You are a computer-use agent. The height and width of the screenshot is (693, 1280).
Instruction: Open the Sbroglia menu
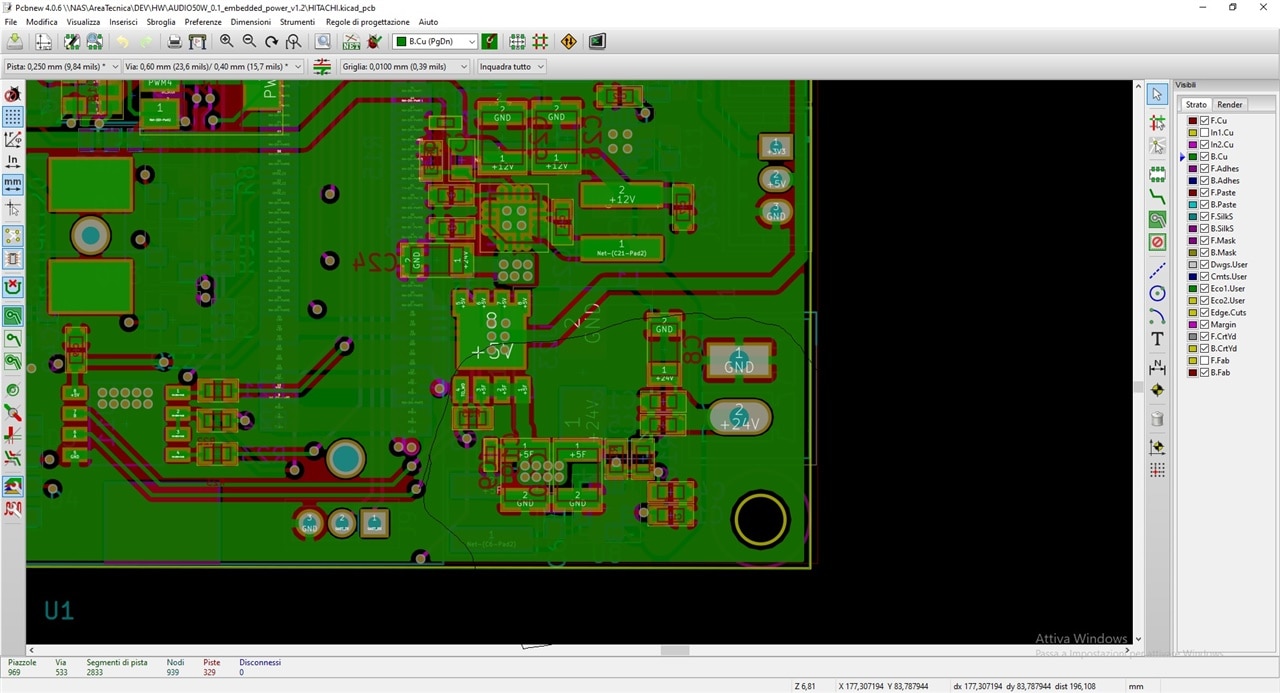[161, 22]
